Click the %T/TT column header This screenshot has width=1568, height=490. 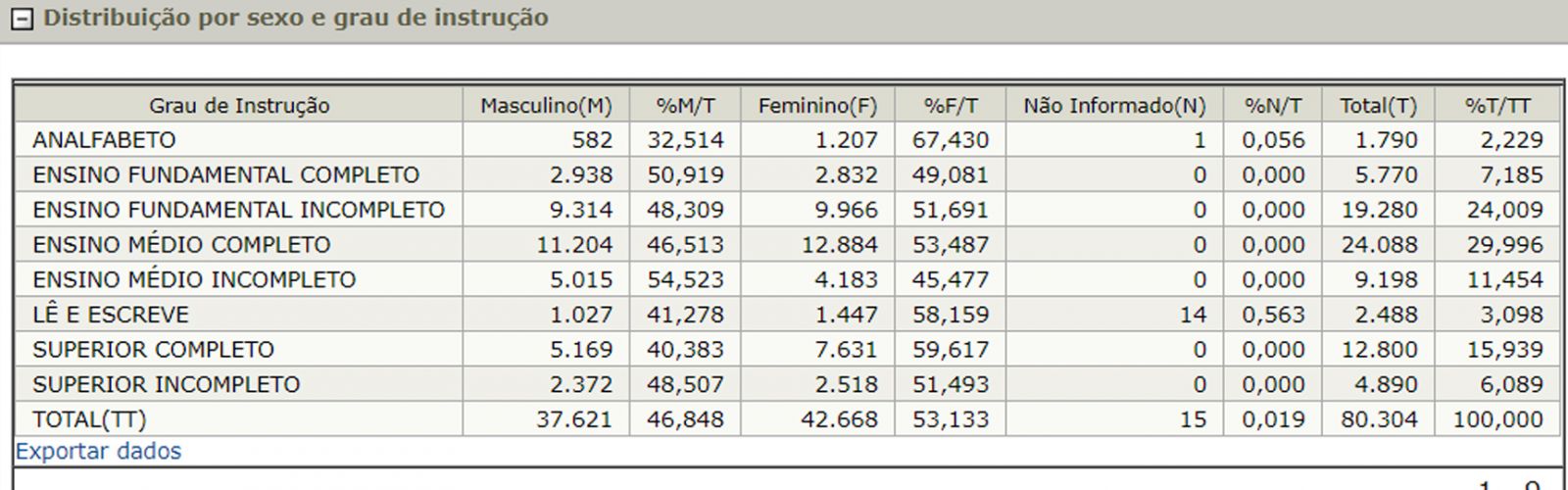pyautogui.click(x=1497, y=106)
